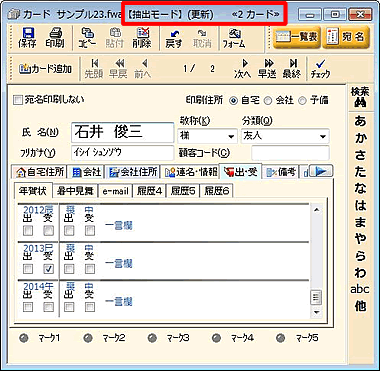Click the 戻す undo icon

(x=174, y=38)
